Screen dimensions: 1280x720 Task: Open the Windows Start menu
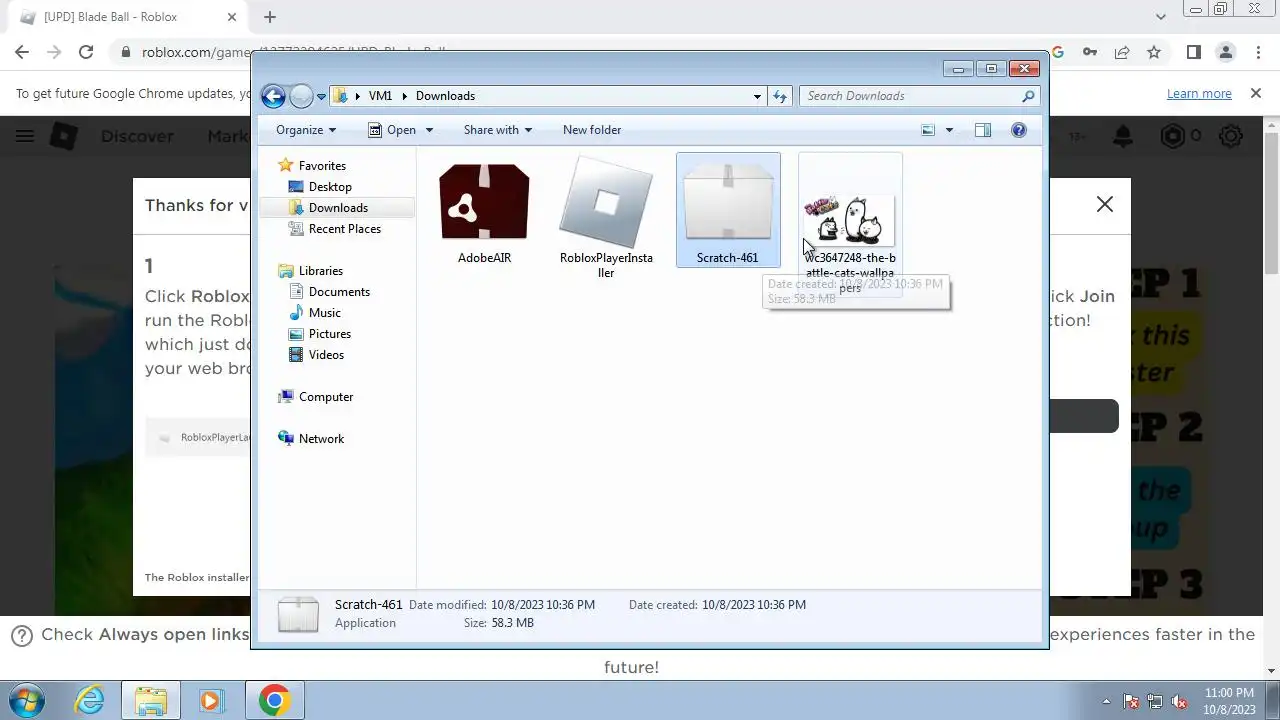[26, 700]
